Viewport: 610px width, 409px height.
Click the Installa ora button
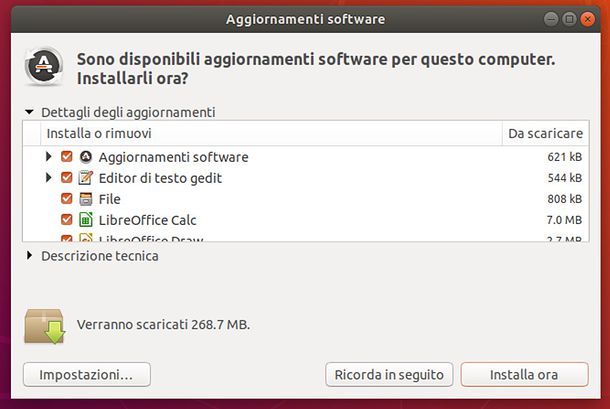pos(524,375)
